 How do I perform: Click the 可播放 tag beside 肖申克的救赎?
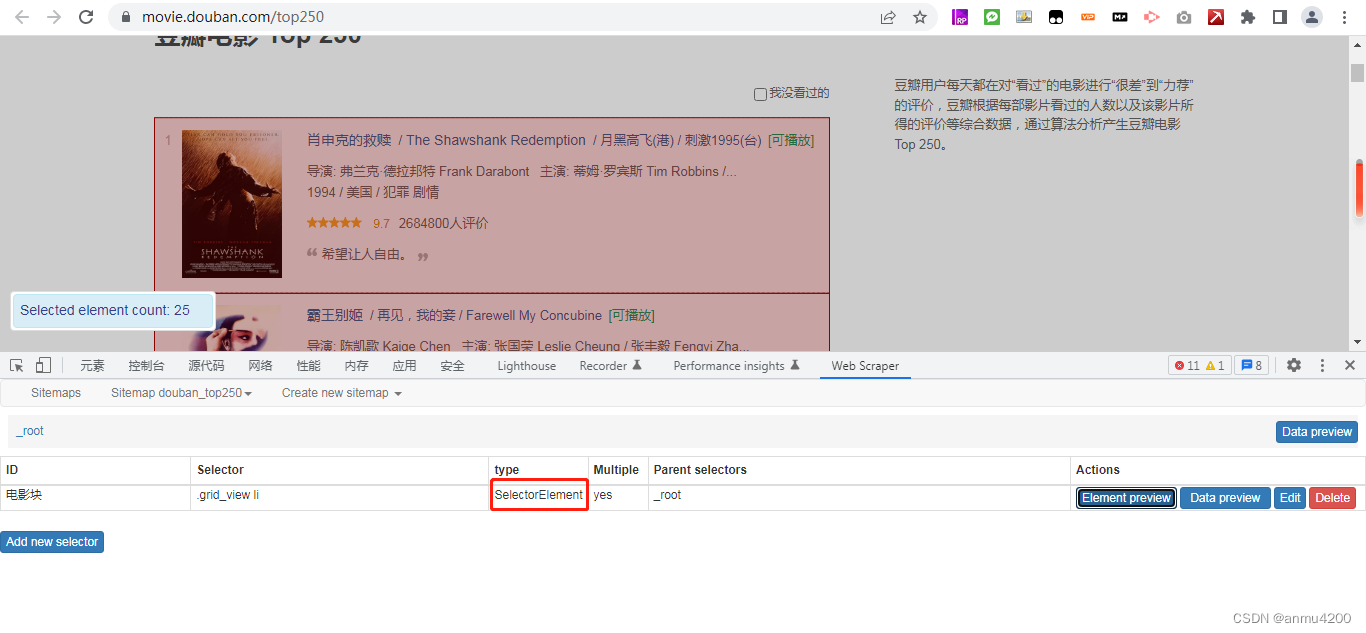(791, 140)
